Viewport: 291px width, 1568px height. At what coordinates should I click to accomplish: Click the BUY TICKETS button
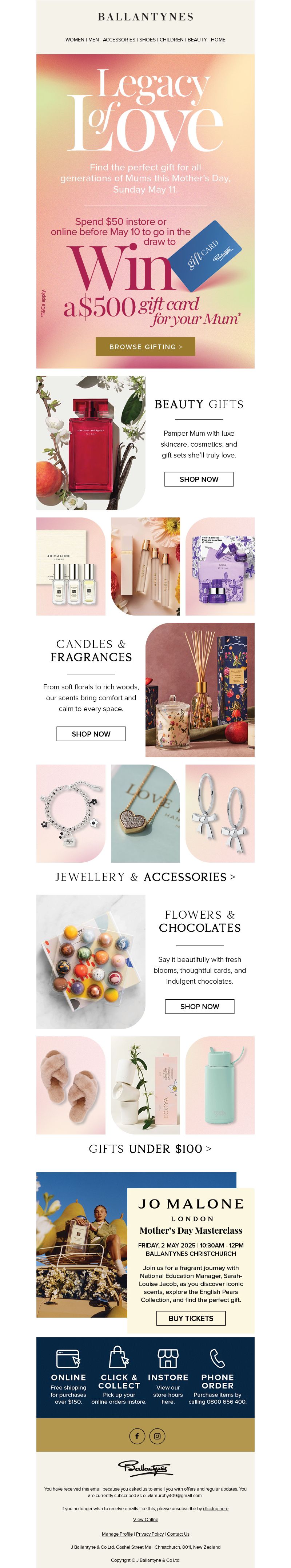(x=191, y=1318)
